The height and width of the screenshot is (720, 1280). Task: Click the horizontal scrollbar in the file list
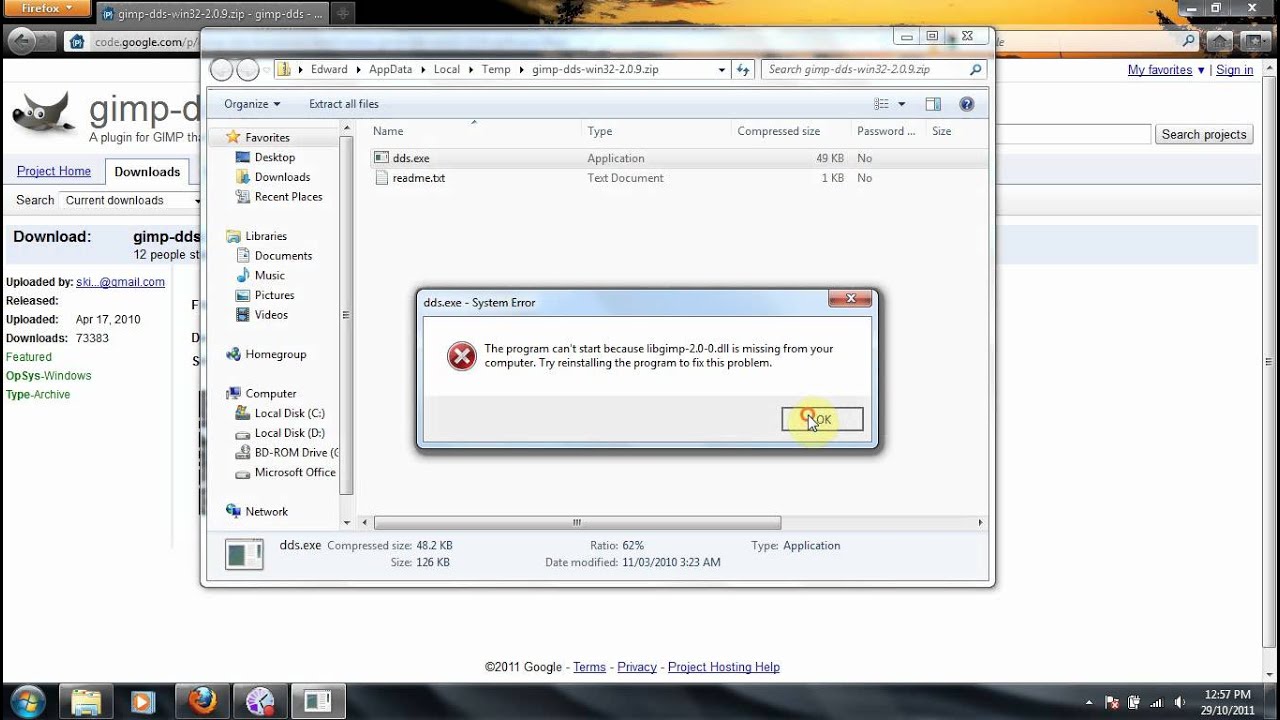[577, 522]
